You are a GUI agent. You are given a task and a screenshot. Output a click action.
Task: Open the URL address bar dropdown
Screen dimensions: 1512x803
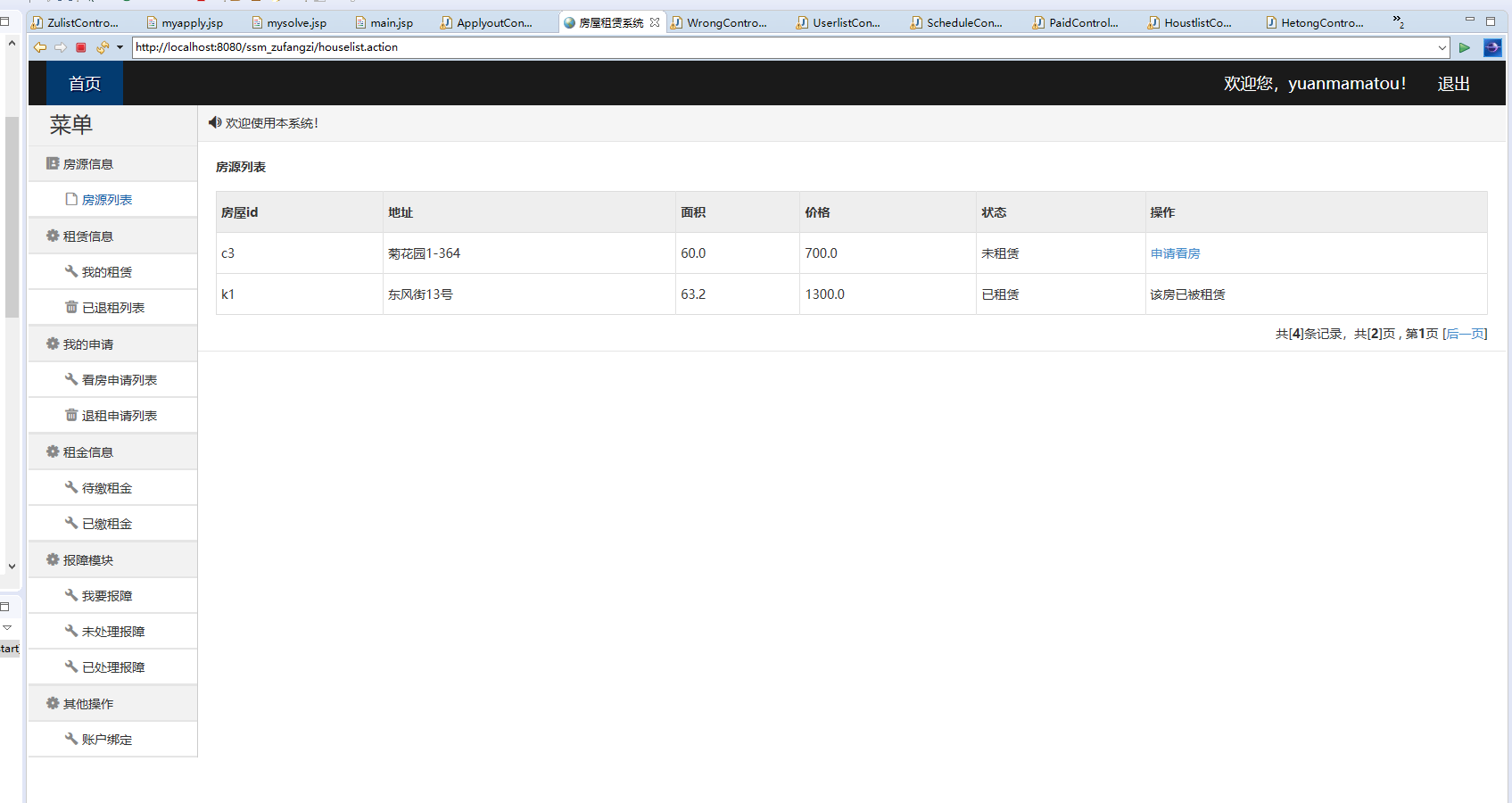coord(1443,47)
